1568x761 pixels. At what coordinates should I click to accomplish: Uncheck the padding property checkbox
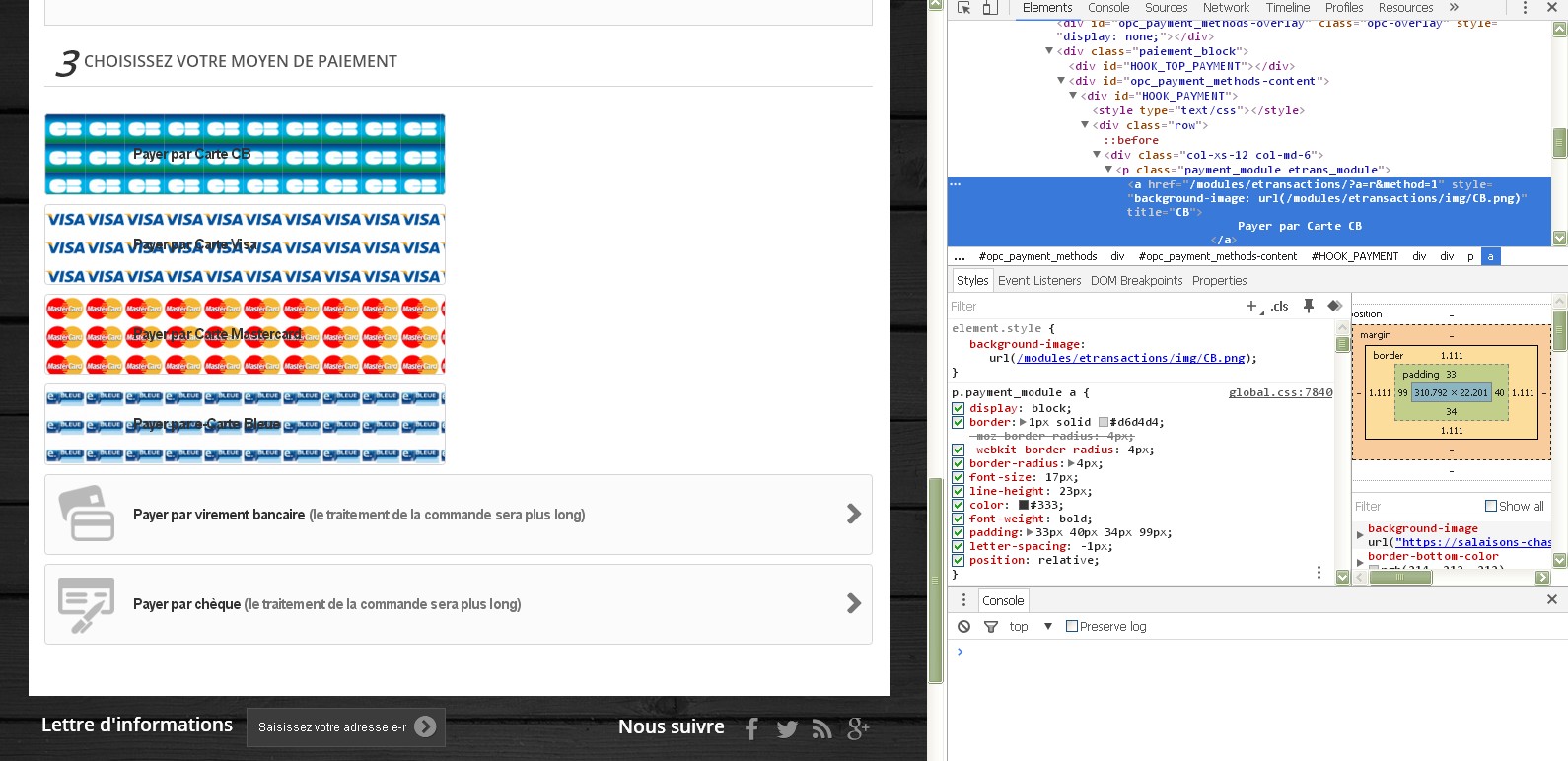click(x=958, y=532)
